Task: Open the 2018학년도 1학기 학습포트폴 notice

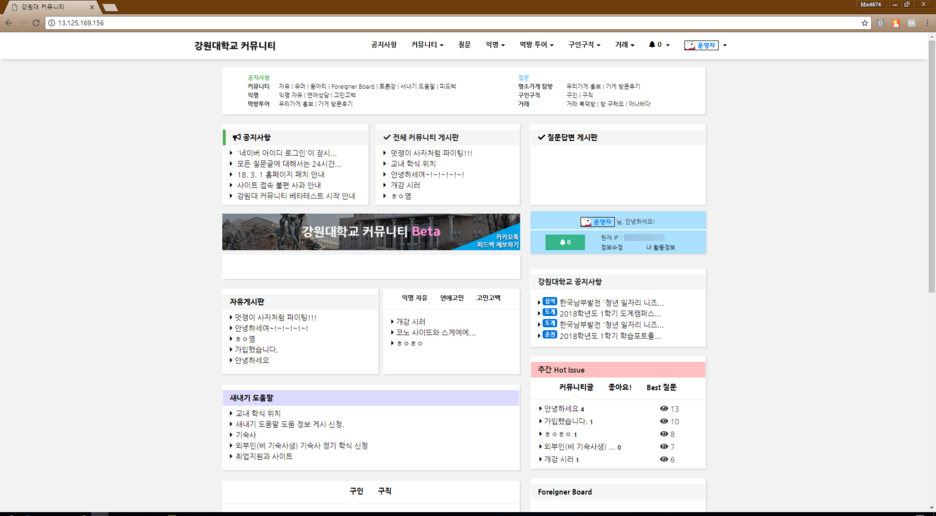Action: coord(610,336)
